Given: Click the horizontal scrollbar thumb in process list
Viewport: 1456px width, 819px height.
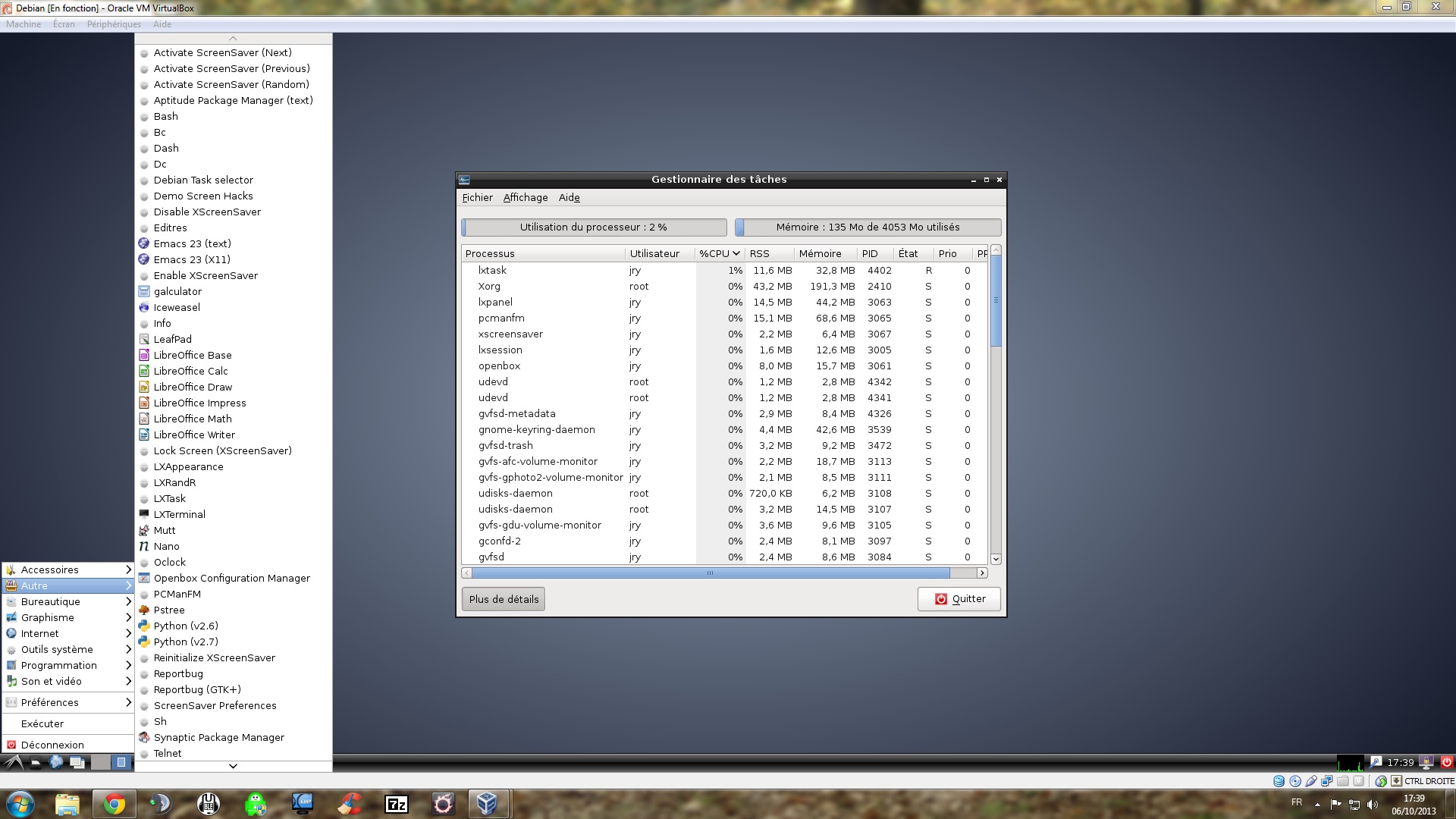Looking at the screenshot, I should (x=710, y=573).
